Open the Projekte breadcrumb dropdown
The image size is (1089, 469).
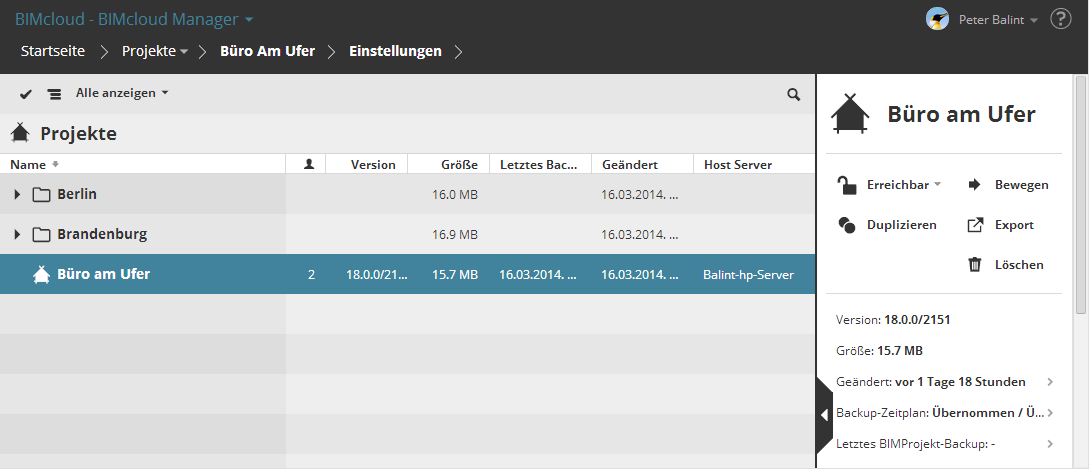click(x=184, y=51)
